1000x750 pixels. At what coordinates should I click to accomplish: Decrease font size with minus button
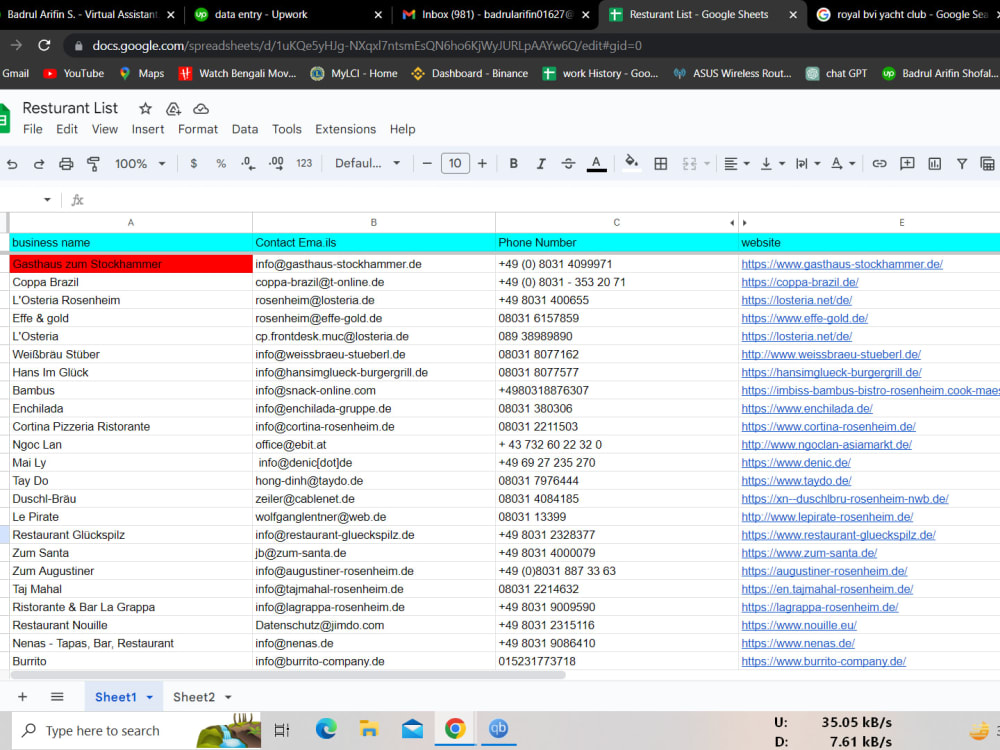[x=427, y=164]
